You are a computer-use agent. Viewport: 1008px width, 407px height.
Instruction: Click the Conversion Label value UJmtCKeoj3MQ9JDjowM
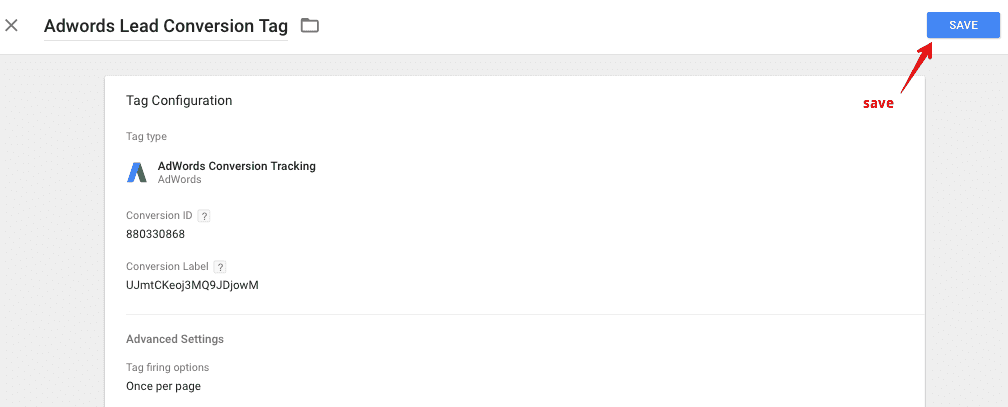(192, 285)
